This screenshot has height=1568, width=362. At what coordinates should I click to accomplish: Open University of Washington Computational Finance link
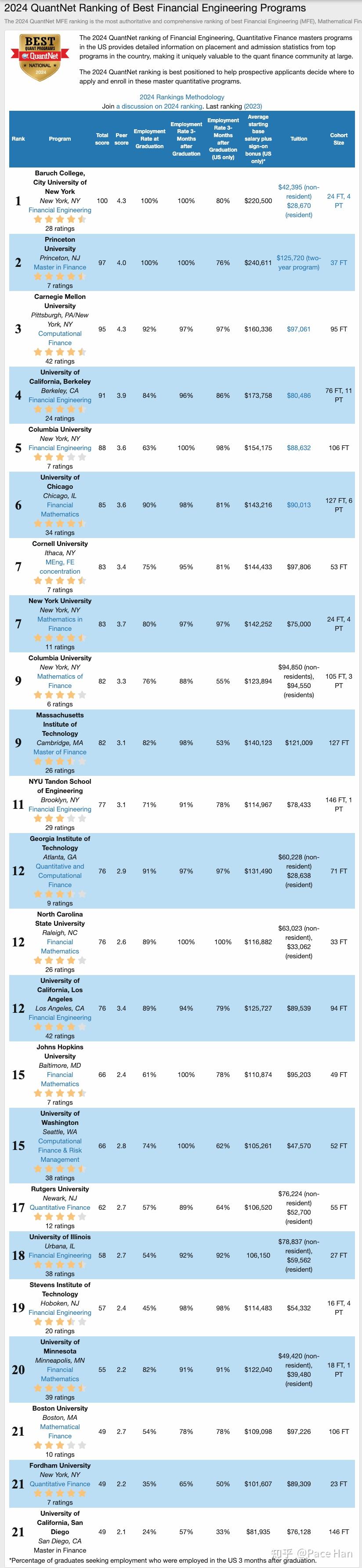60,1150
